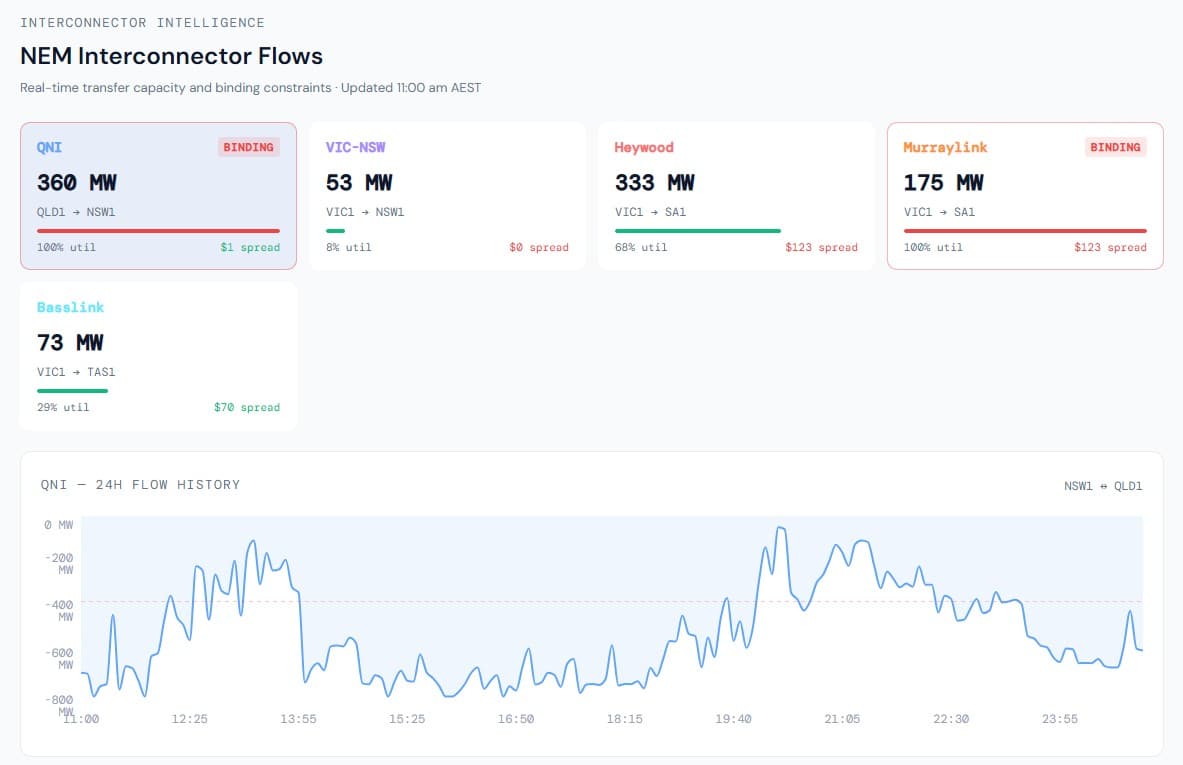Click the NSW1 ↔ QLD1 chart label
This screenshot has width=1183, height=765.
coord(1102,486)
